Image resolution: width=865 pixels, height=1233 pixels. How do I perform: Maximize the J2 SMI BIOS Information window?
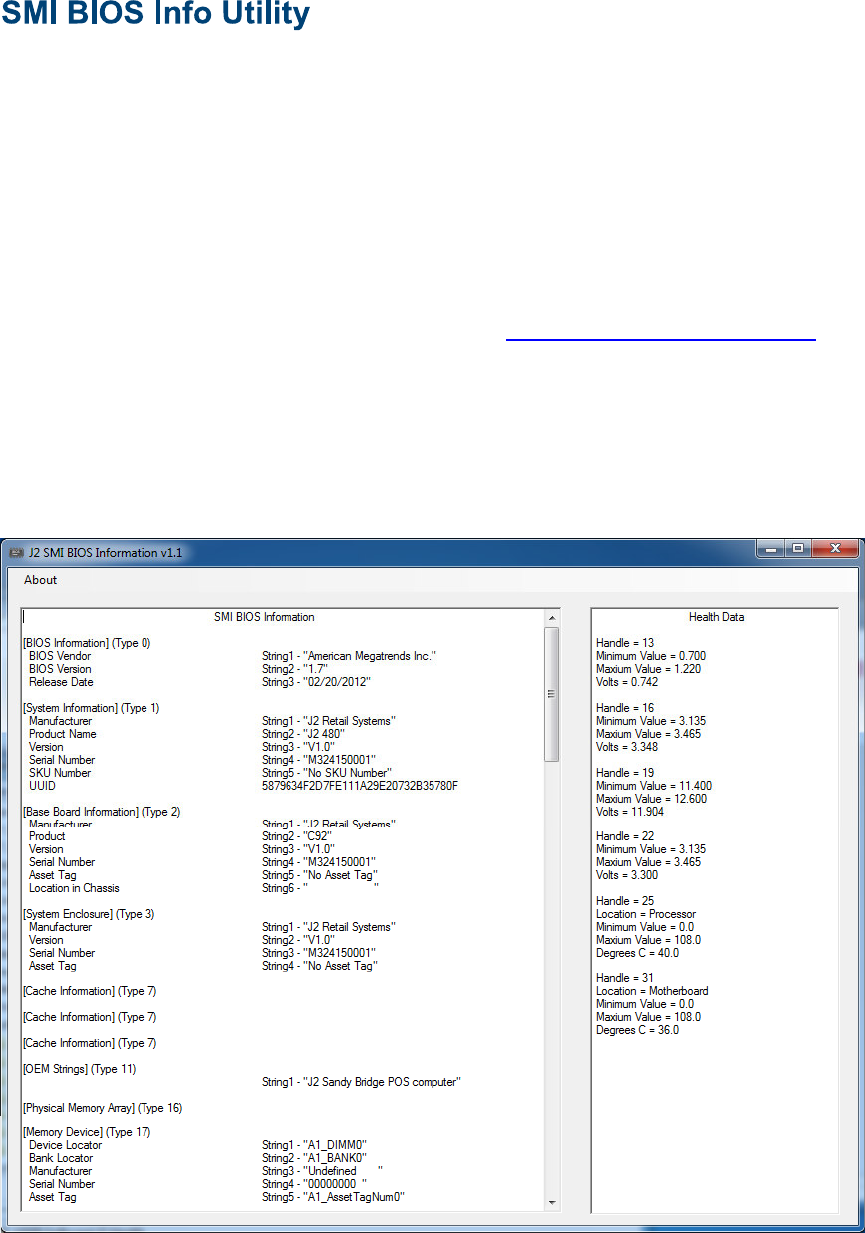tap(797, 549)
